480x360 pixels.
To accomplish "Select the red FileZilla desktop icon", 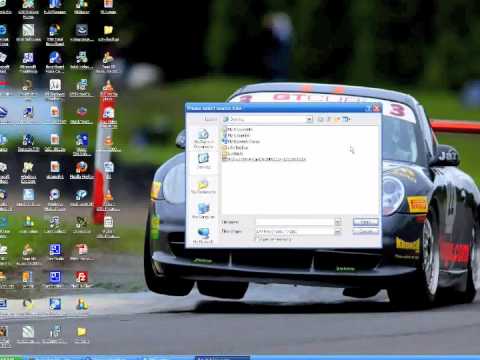I will click(81, 279).
